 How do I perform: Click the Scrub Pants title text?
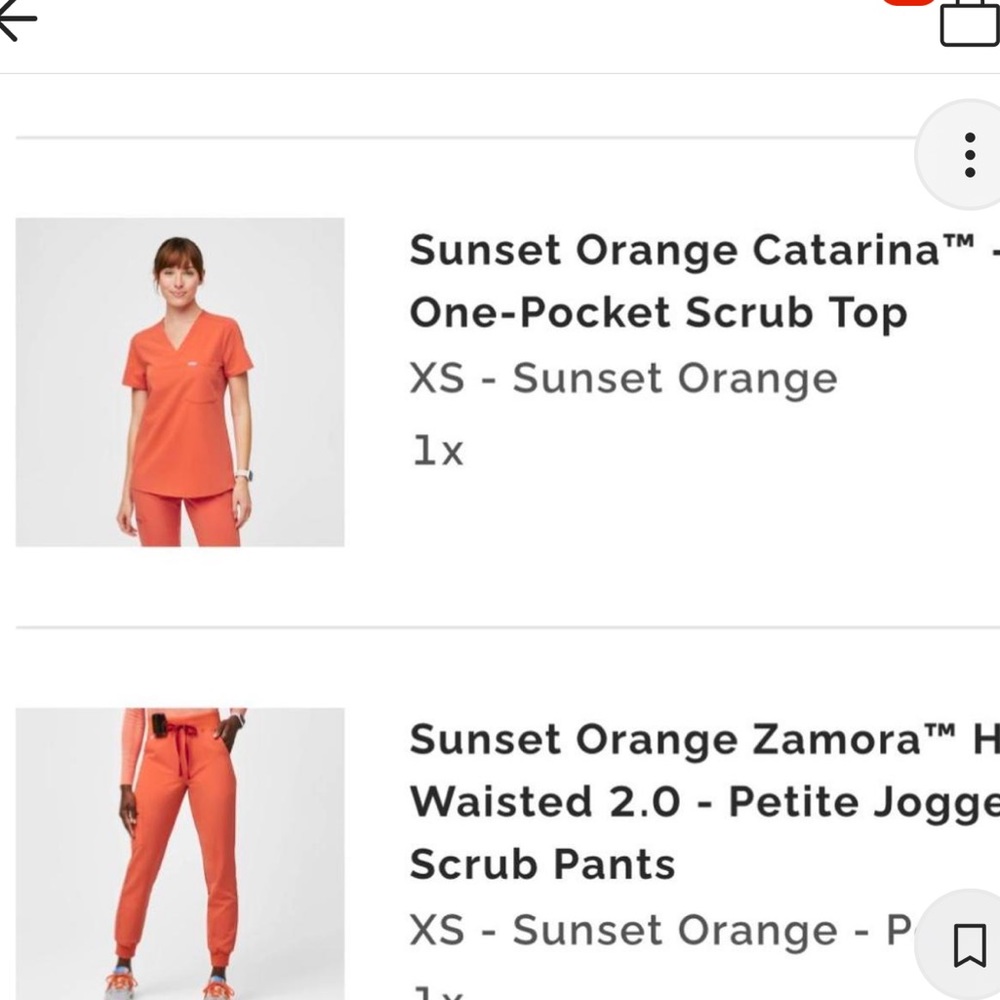(540, 864)
